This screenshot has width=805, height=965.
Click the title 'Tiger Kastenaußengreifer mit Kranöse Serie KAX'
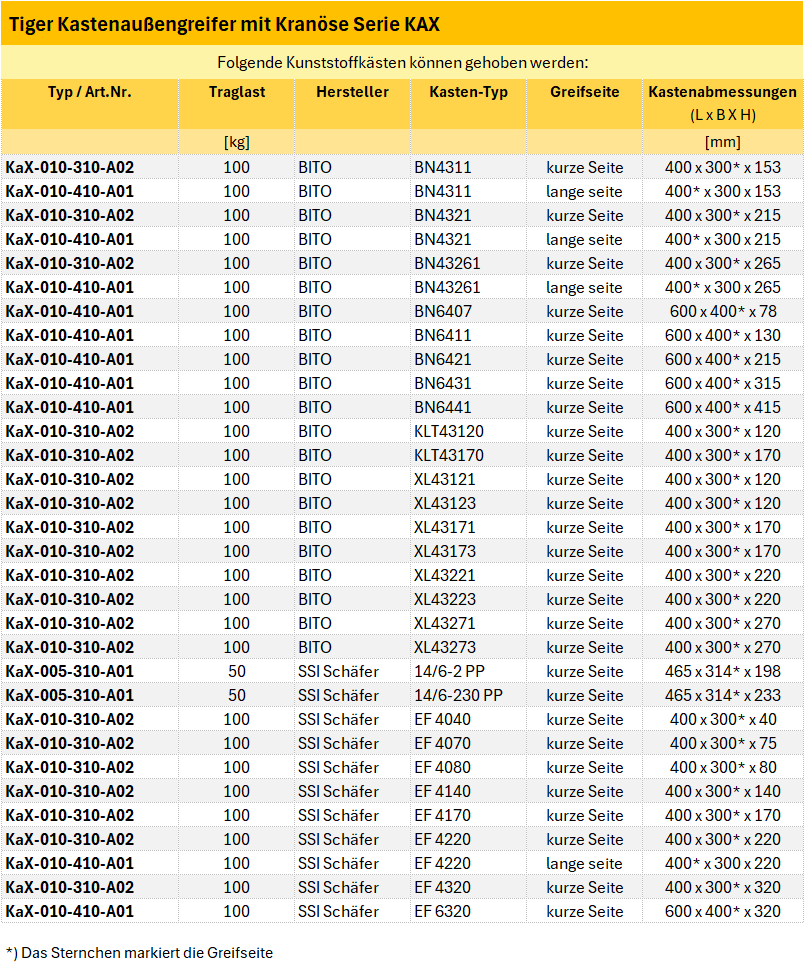223,24
